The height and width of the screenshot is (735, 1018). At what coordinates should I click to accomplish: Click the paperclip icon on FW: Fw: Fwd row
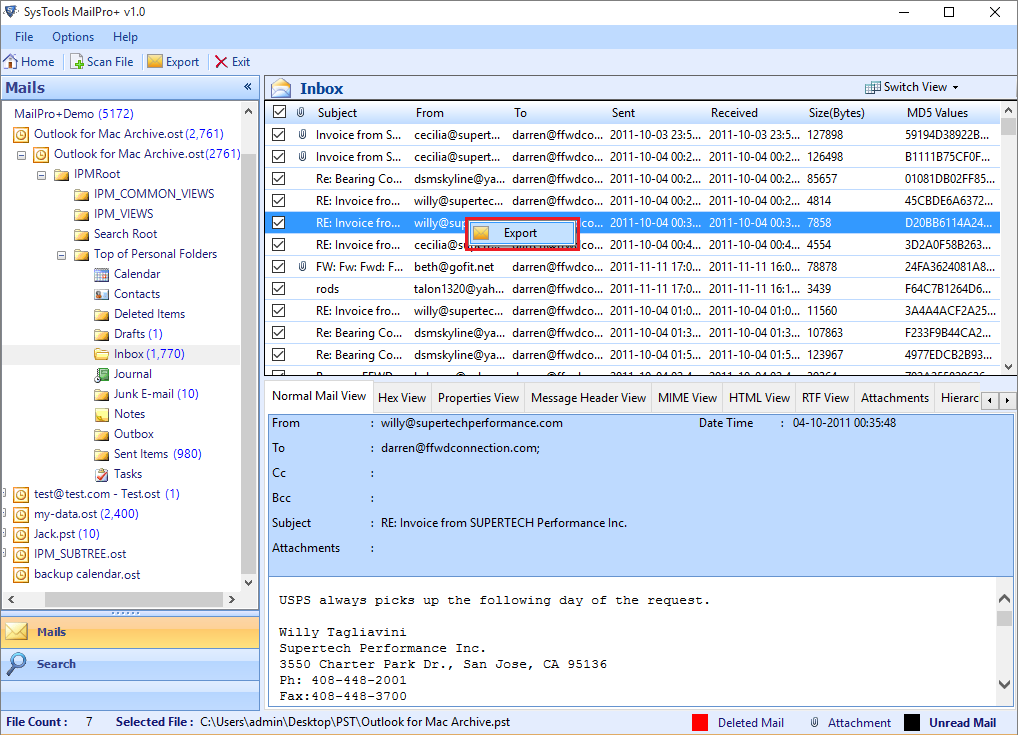point(302,266)
